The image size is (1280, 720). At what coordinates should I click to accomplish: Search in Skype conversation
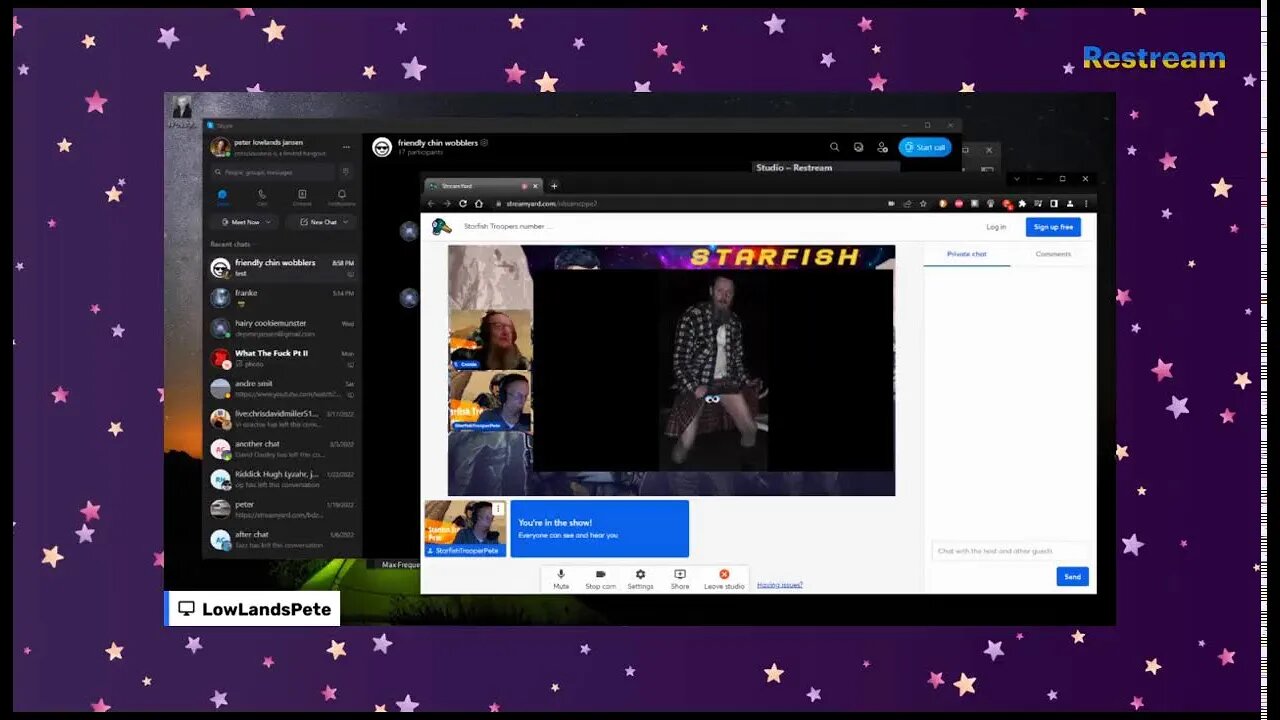click(x=834, y=147)
